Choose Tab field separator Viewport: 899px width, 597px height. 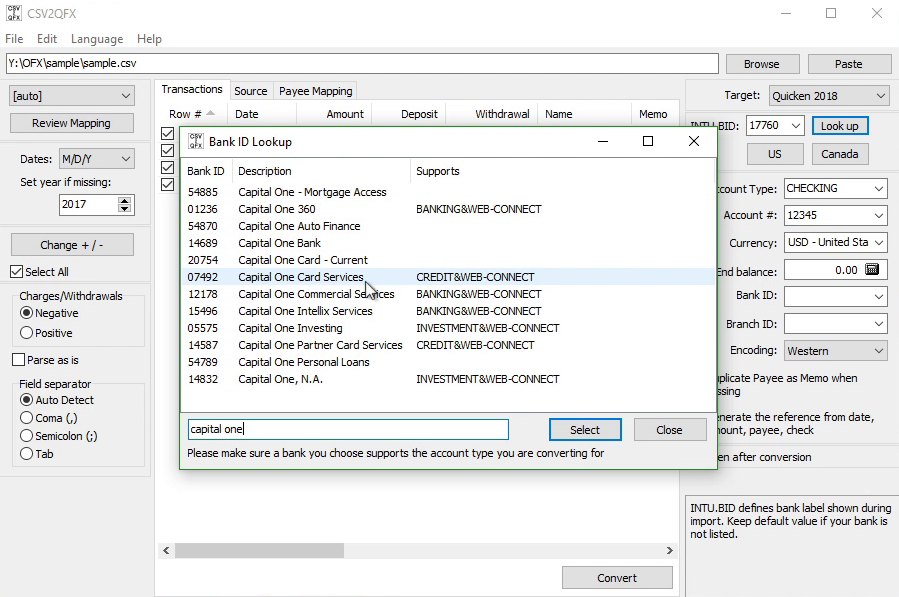[26, 454]
